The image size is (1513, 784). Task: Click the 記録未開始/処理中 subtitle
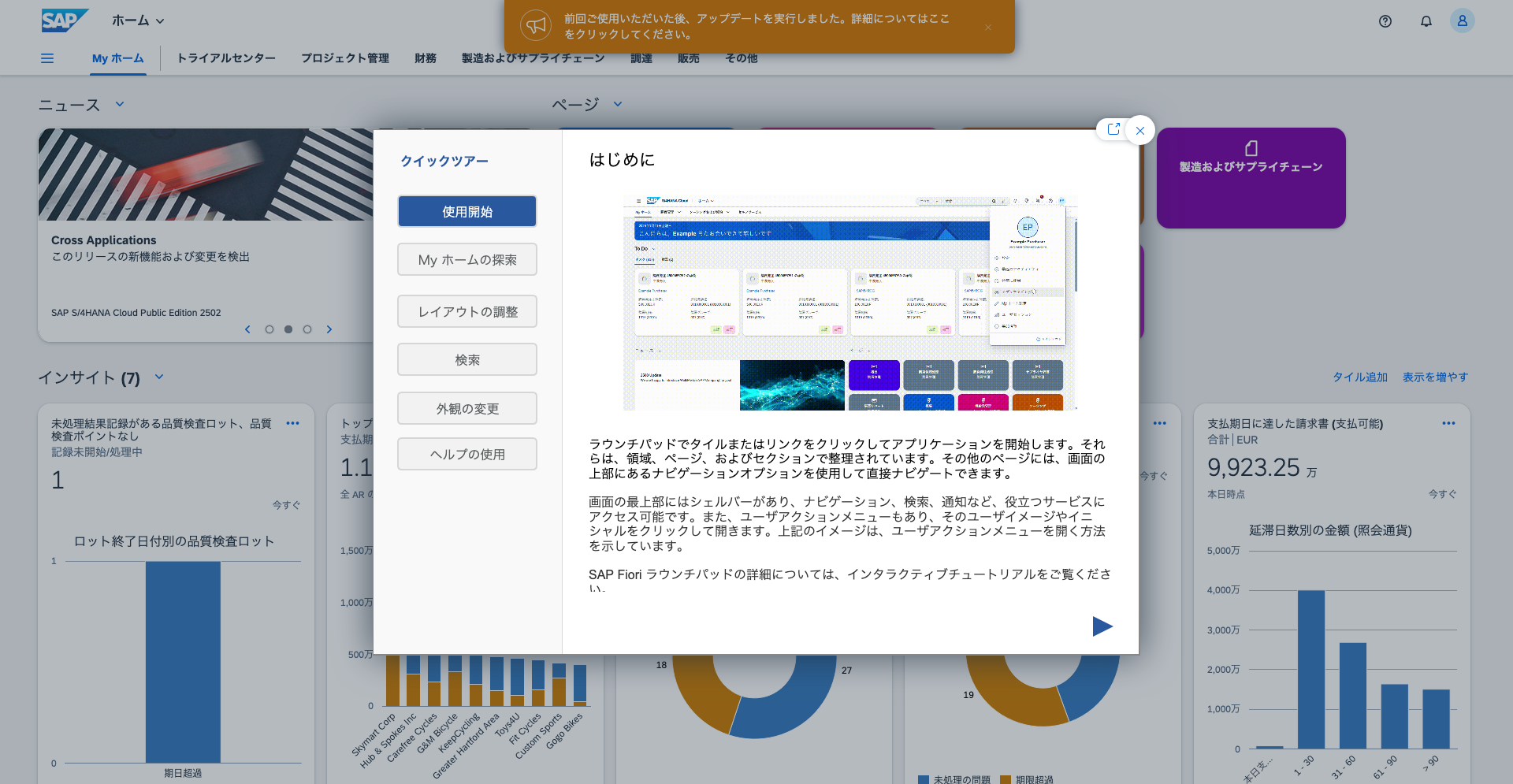[x=97, y=452]
